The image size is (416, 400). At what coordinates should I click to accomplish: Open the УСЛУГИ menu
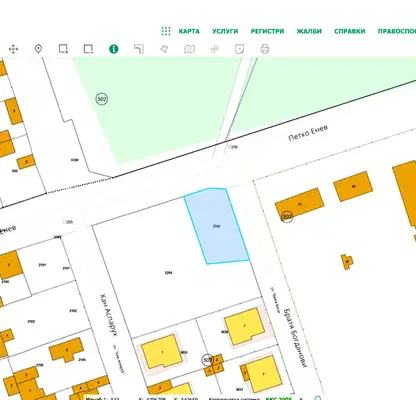225,31
